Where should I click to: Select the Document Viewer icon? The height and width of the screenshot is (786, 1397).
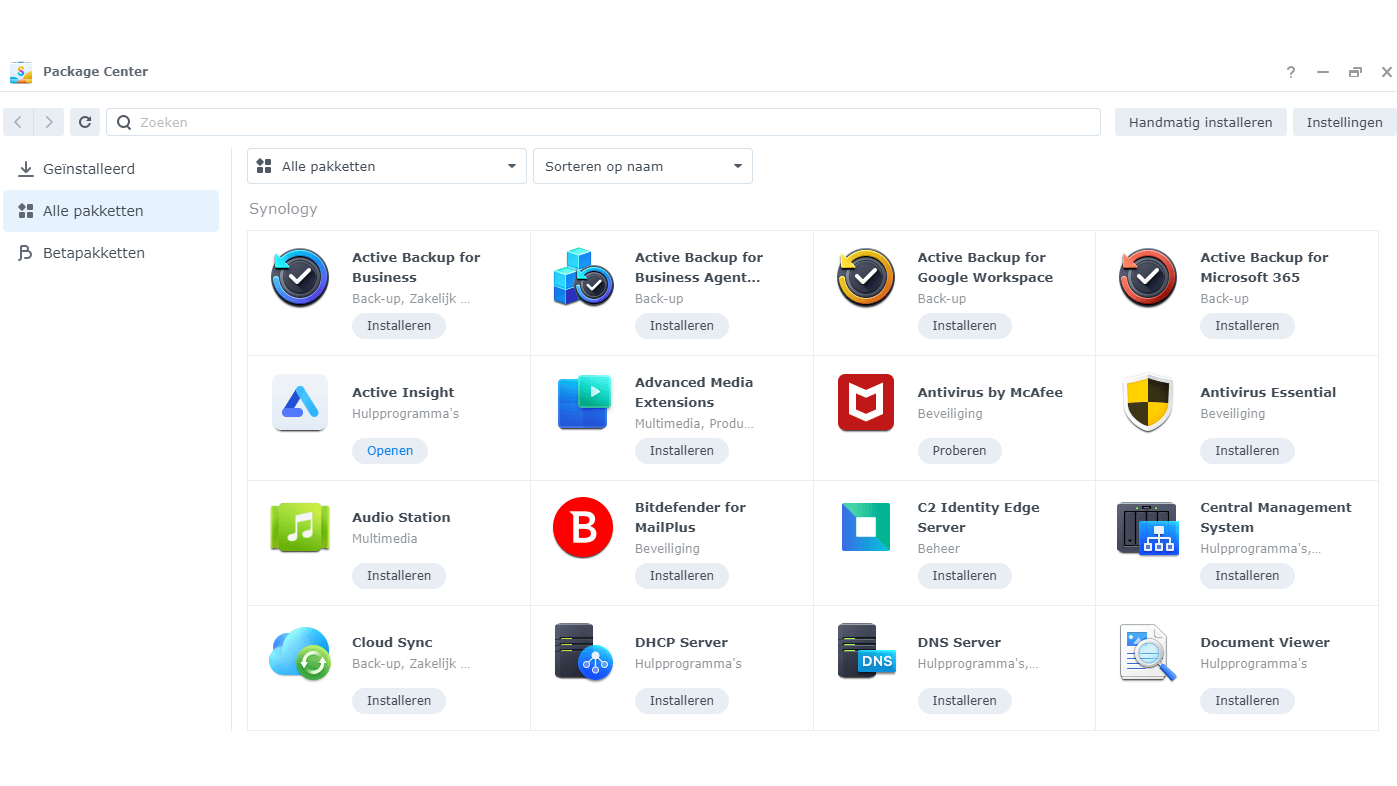1148,653
